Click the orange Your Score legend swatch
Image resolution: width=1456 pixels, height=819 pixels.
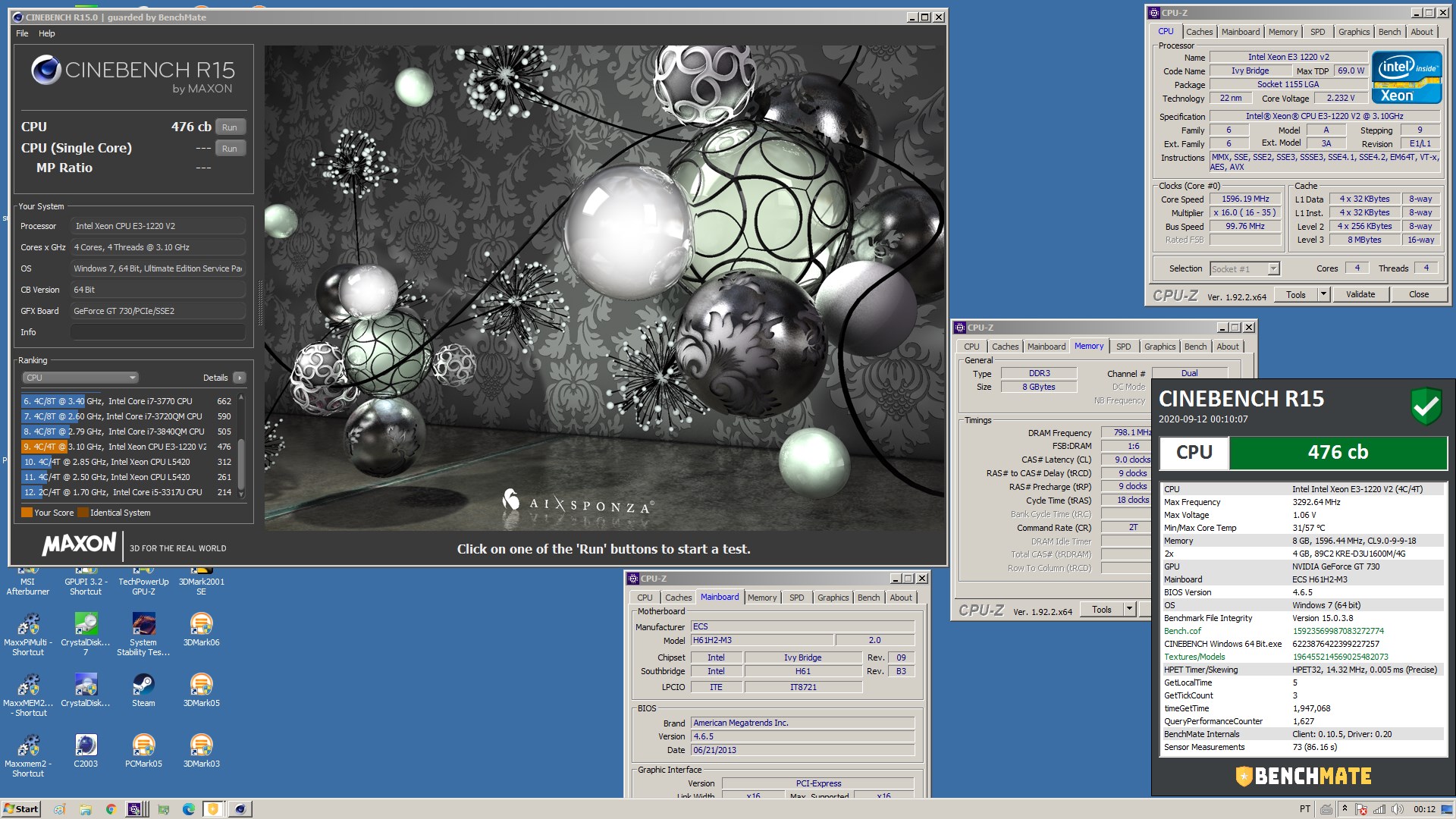[27, 513]
